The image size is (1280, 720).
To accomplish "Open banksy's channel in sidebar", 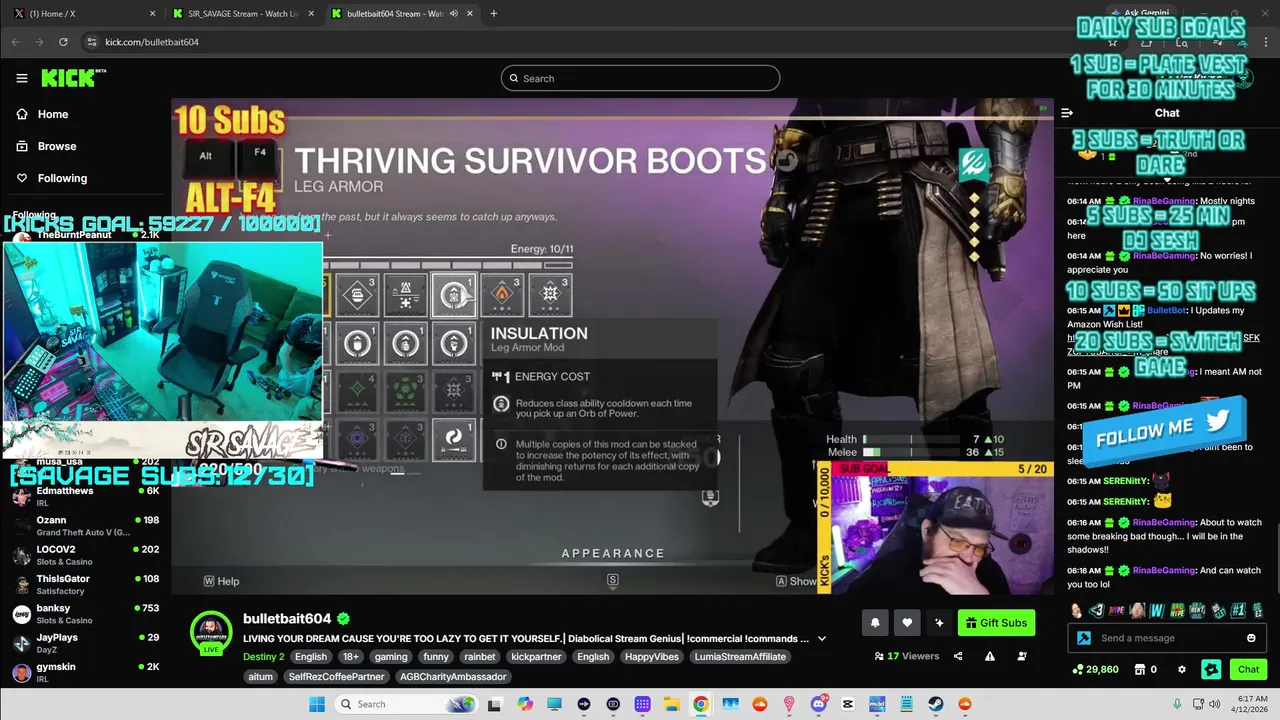I will [x=85, y=614].
